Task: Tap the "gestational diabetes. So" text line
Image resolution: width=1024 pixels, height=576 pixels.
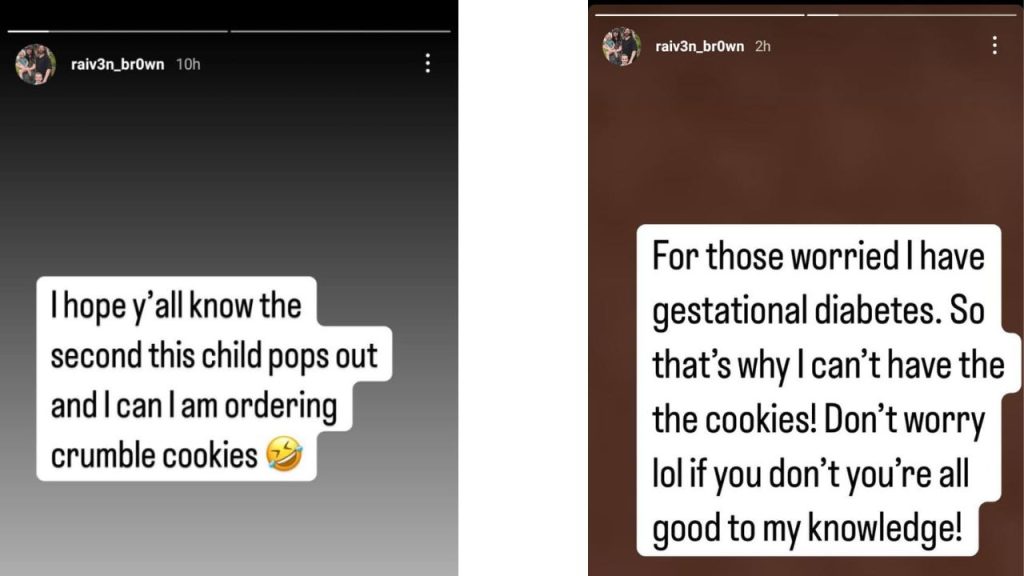Action: pos(819,310)
